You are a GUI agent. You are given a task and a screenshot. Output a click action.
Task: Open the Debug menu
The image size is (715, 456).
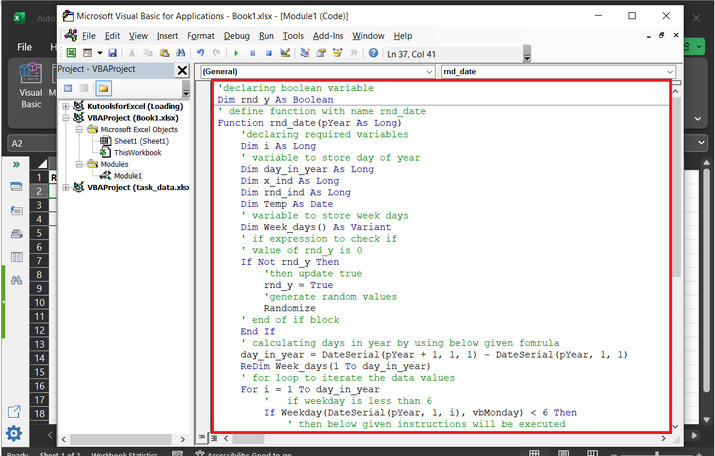pyautogui.click(x=236, y=36)
